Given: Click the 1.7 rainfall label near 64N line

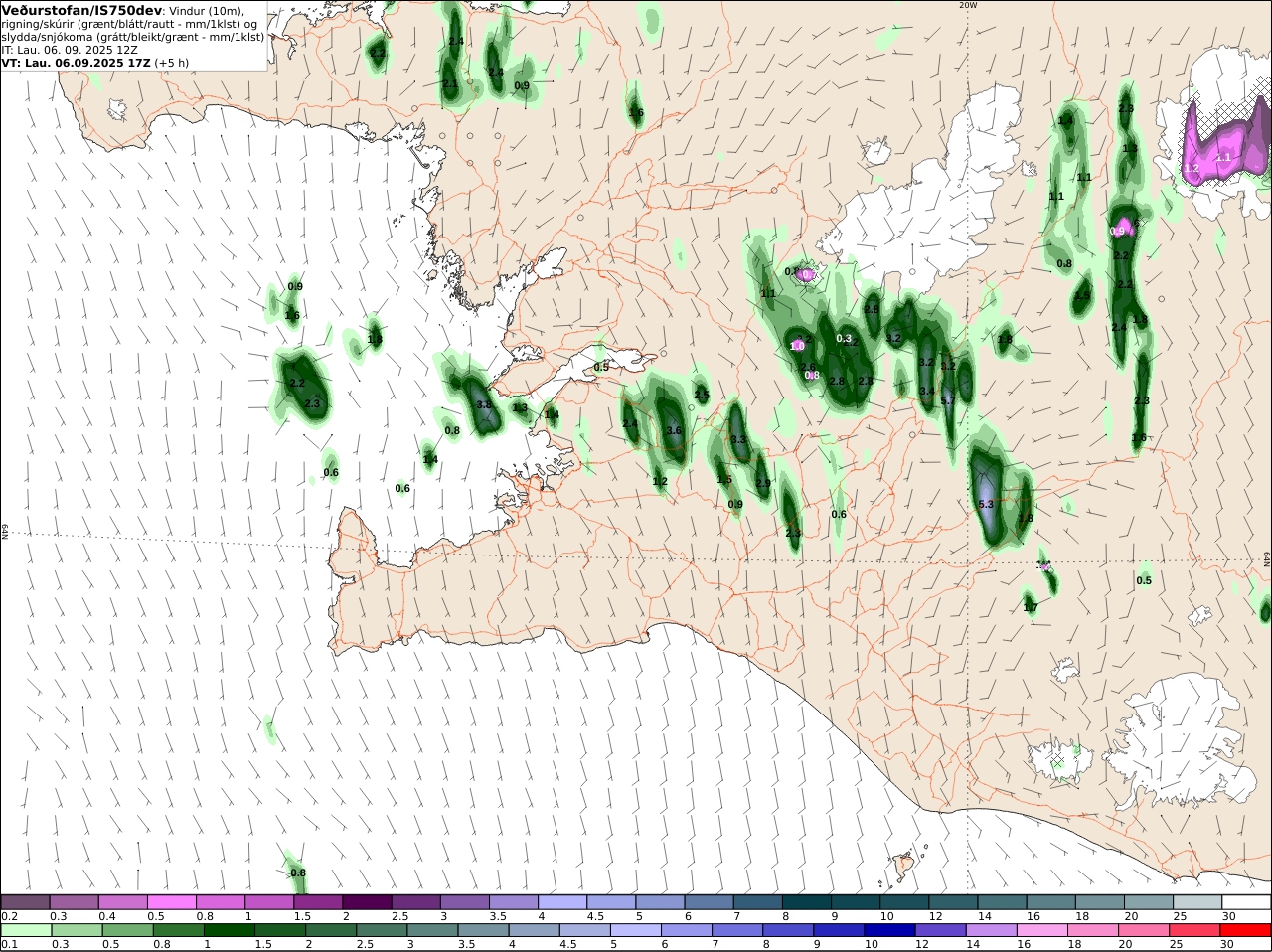Looking at the screenshot, I should tap(1031, 607).
